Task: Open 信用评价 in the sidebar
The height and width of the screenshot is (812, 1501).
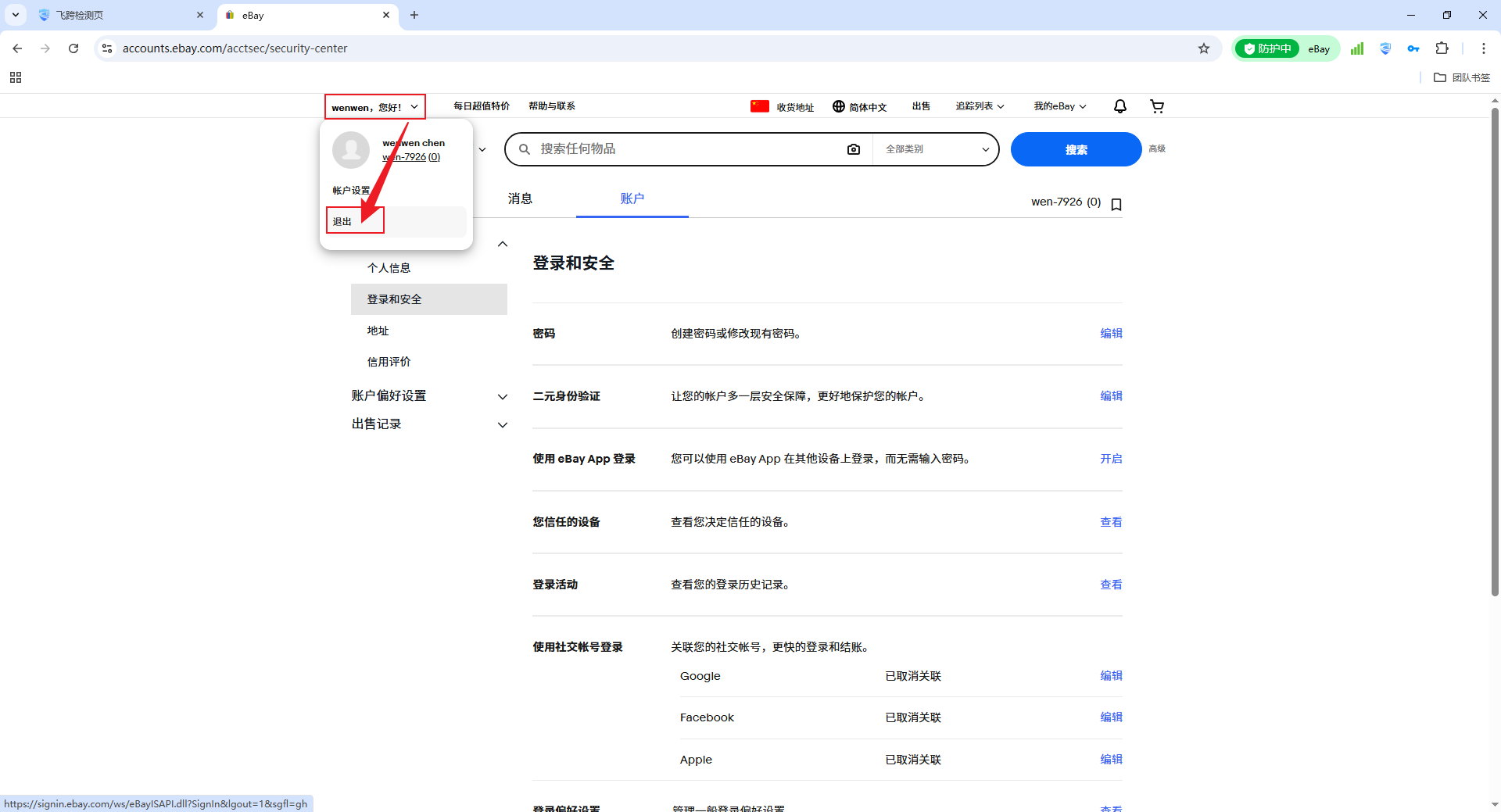Action: 389,362
